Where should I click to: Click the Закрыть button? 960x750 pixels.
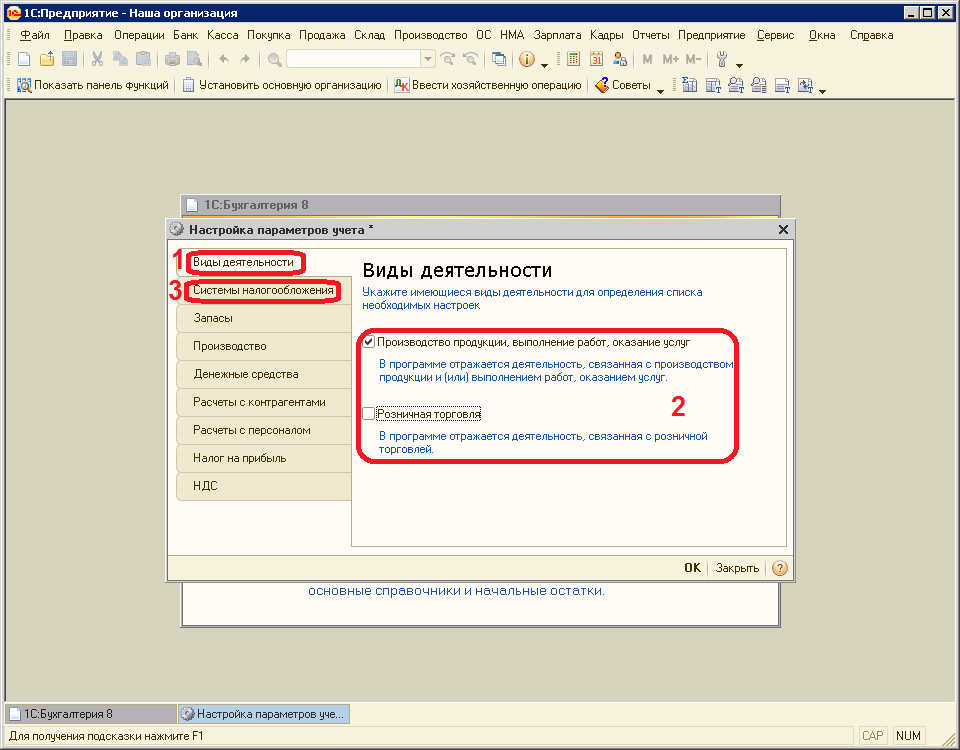[x=737, y=568]
